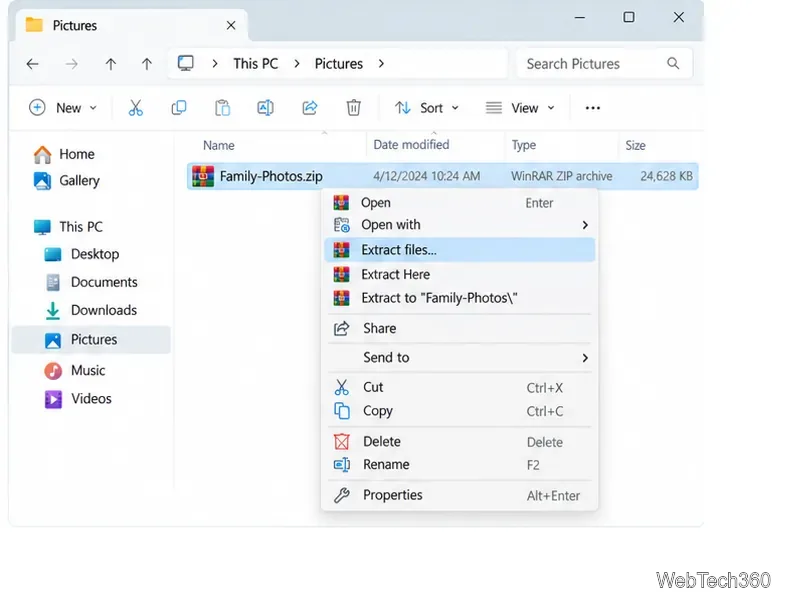Sort by the Size column header
788x608 pixels.
pyautogui.click(x=635, y=146)
